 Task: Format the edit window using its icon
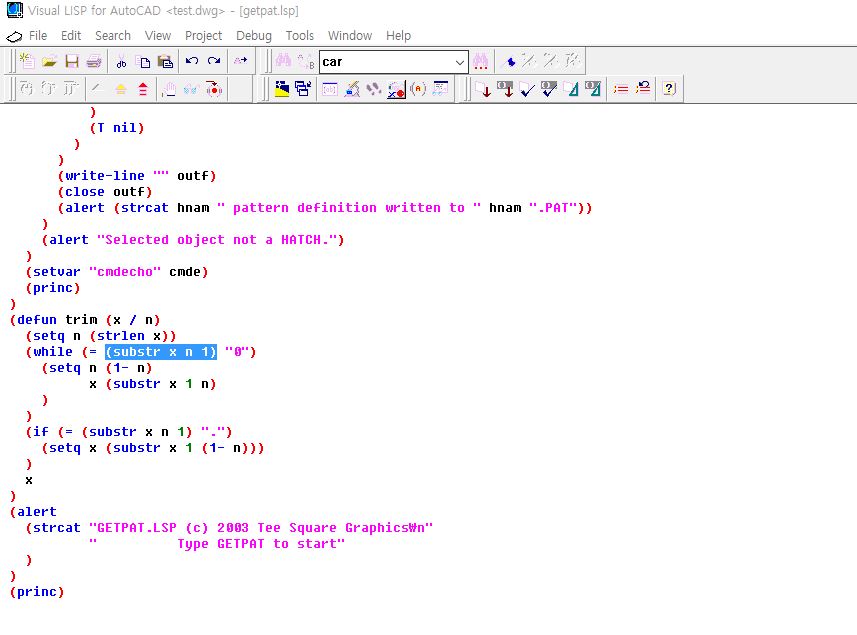pyautogui.click(x=569, y=87)
